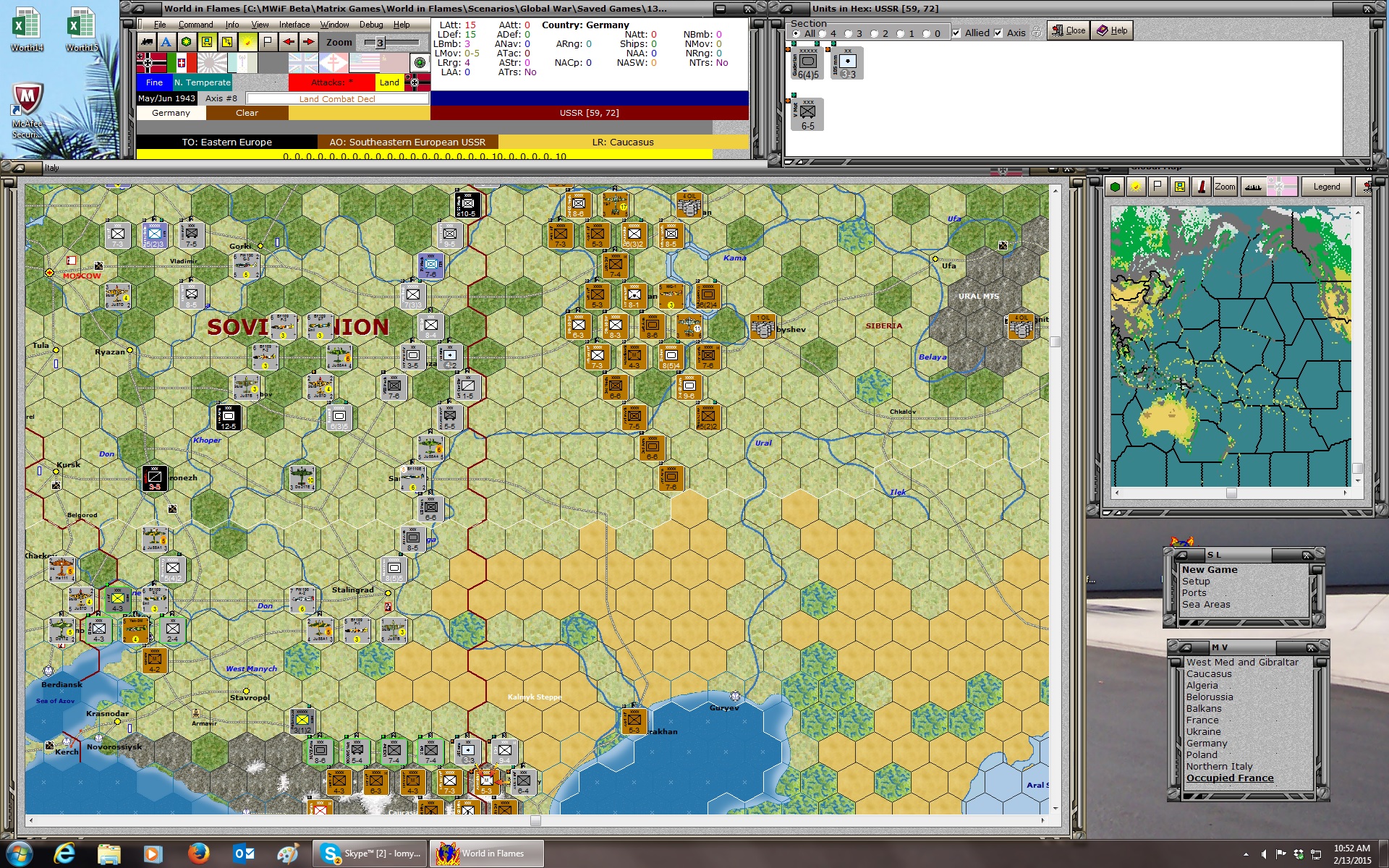
Task: Open the Worth14 Excel file on desktop
Action: coord(26,29)
